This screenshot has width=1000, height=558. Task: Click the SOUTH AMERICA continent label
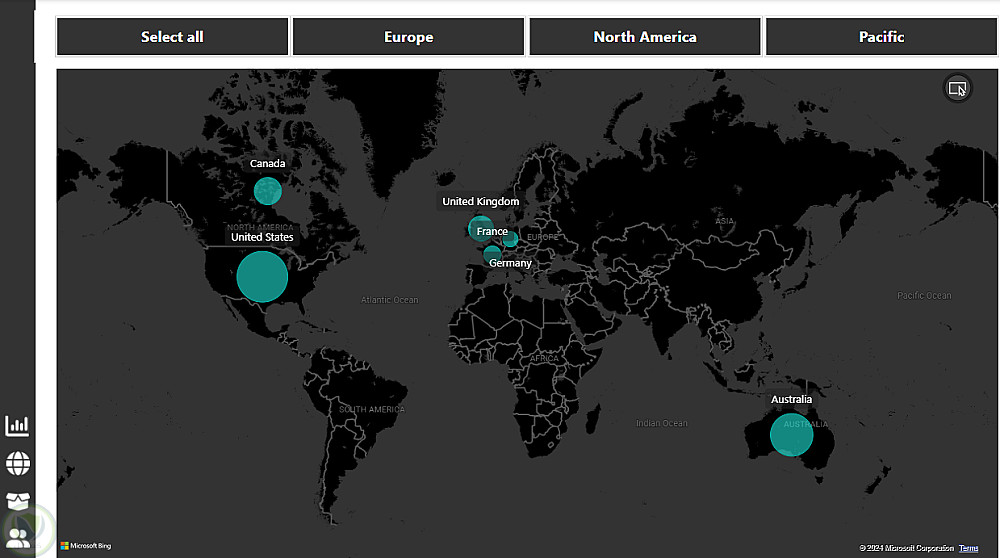pyautogui.click(x=372, y=409)
